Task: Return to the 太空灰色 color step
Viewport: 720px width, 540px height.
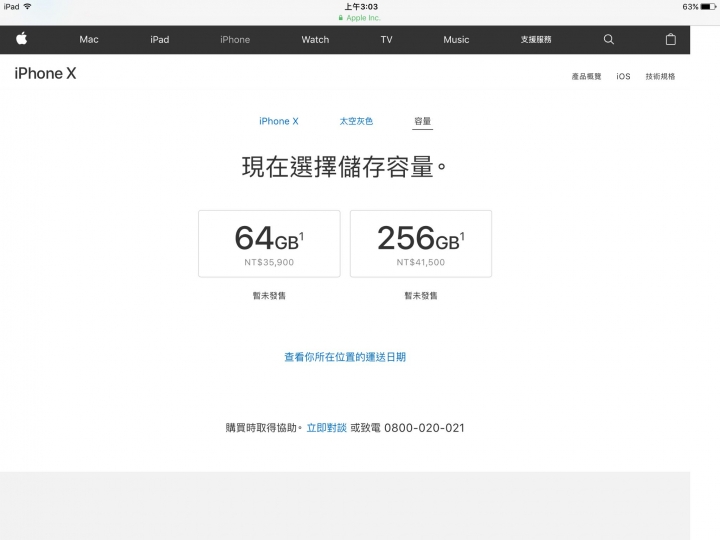Action: (356, 121)
